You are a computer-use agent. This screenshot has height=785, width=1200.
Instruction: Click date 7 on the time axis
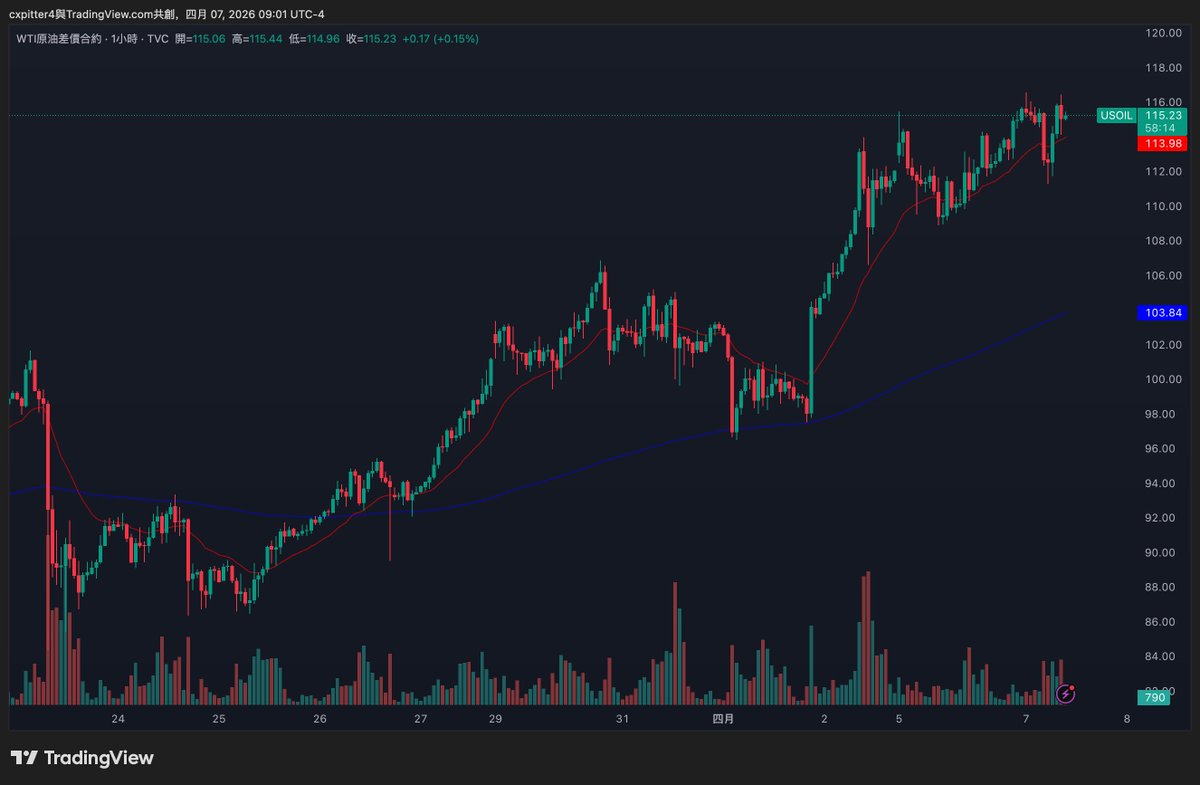(1026, 719)
